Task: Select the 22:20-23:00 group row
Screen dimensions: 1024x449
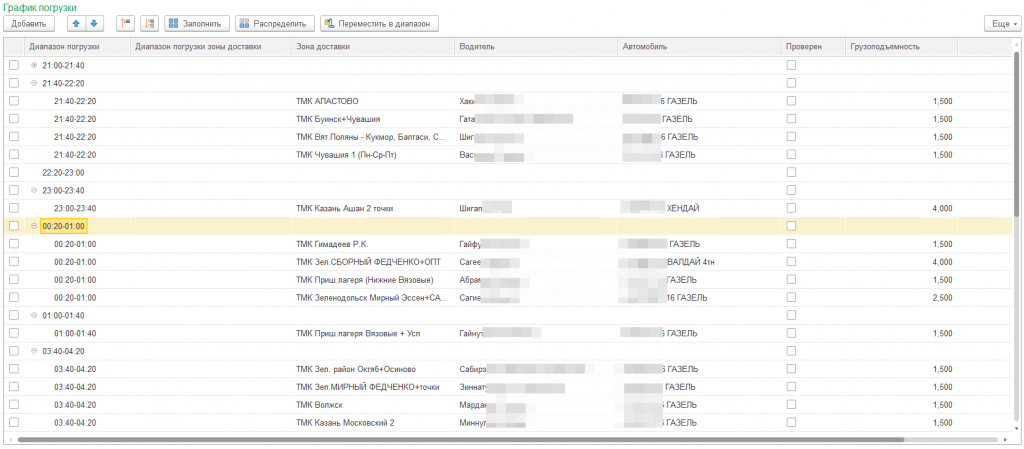Action: (x=508, y=172)
